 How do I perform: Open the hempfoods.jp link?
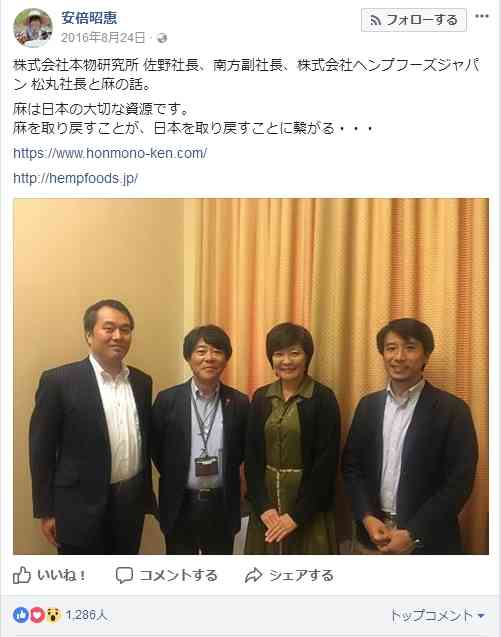[76, 178]
